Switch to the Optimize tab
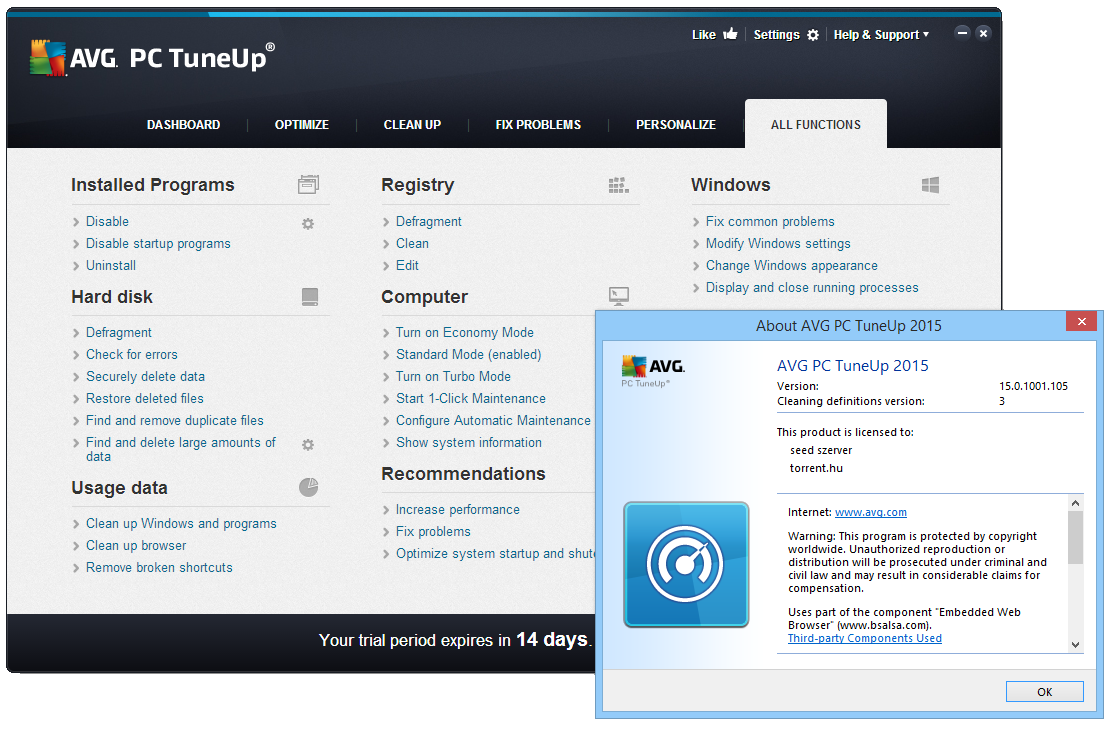This screenshot has height=729, width=1111. click(x=302, y=125)
